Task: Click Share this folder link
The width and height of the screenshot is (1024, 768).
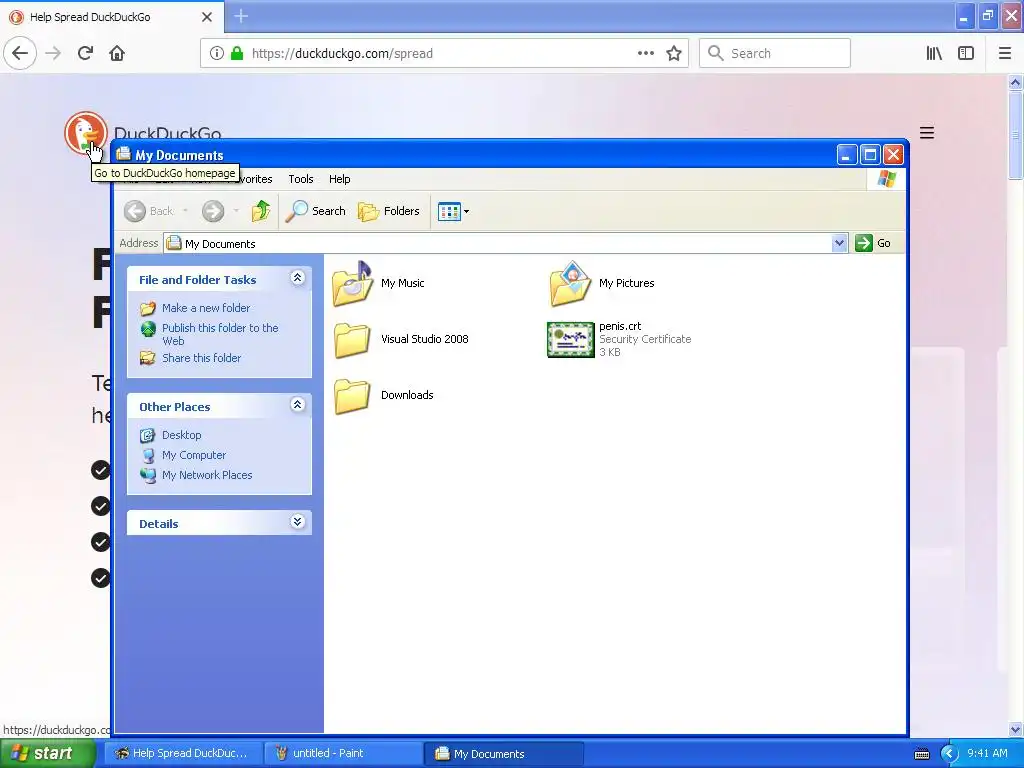Action: point(201,358)
